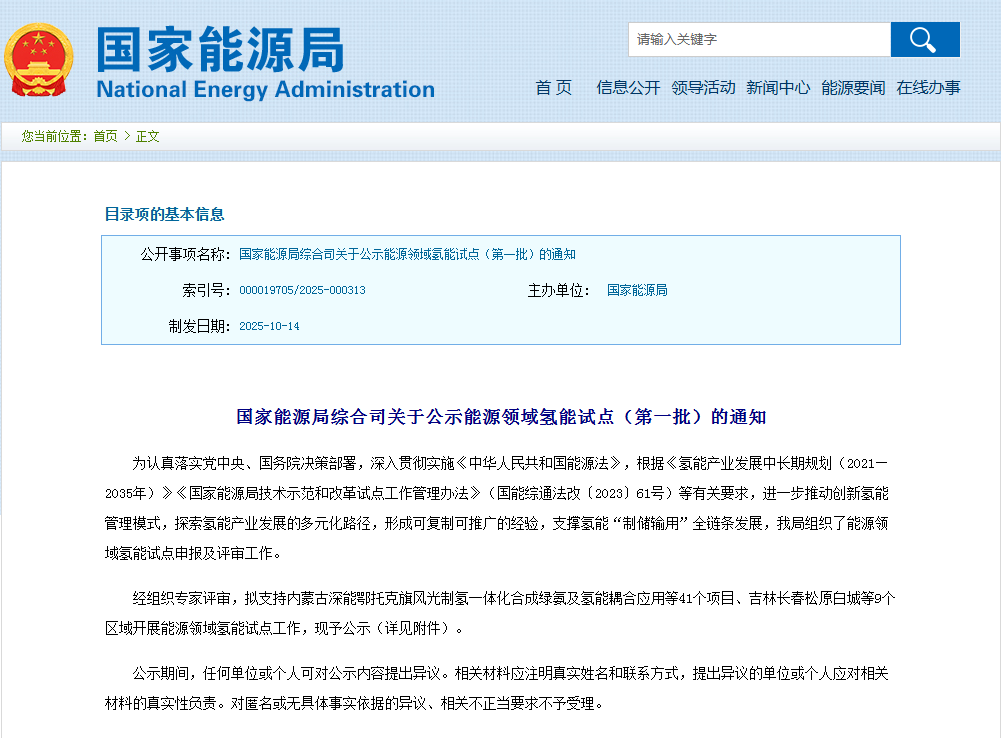Click the search magnifying glass icon
The width and height of the screenshot is (1001, 738).
coord(924,39)
